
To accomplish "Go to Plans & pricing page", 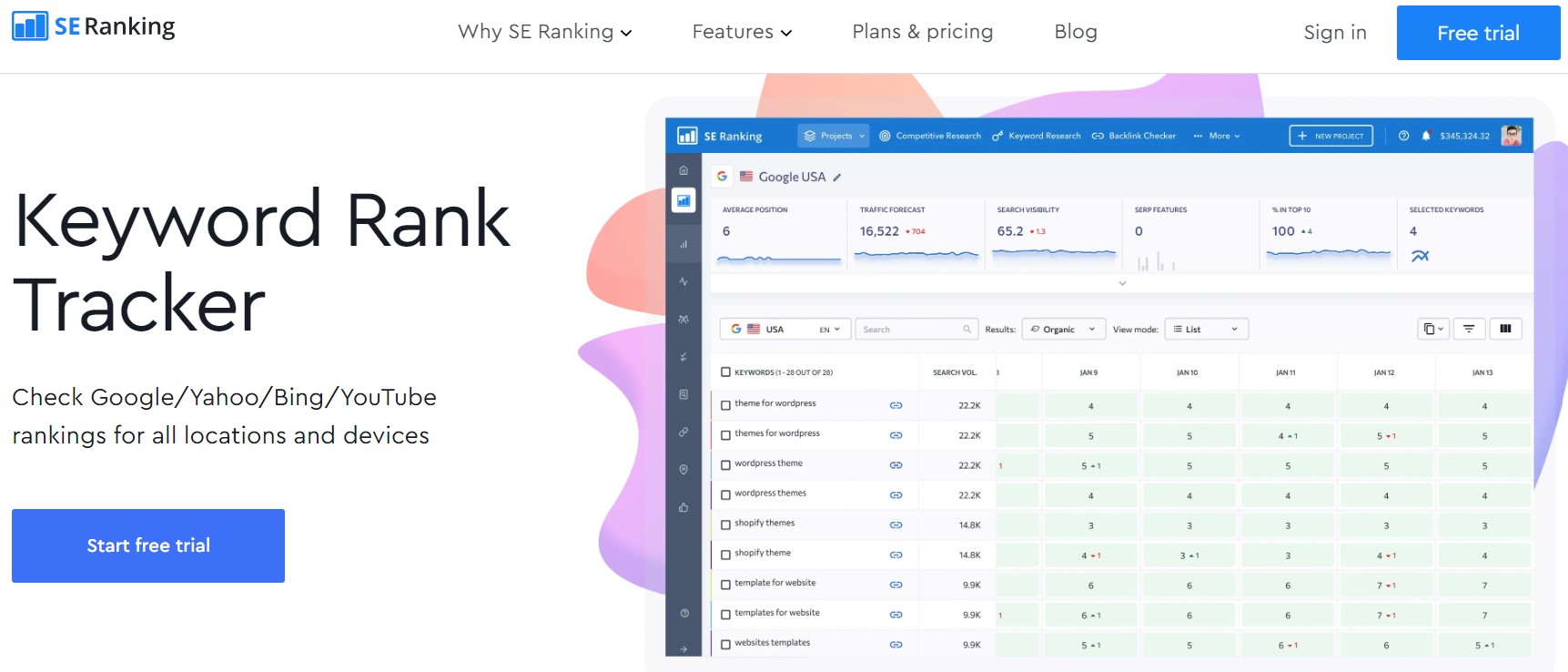I will coord(923,32).
